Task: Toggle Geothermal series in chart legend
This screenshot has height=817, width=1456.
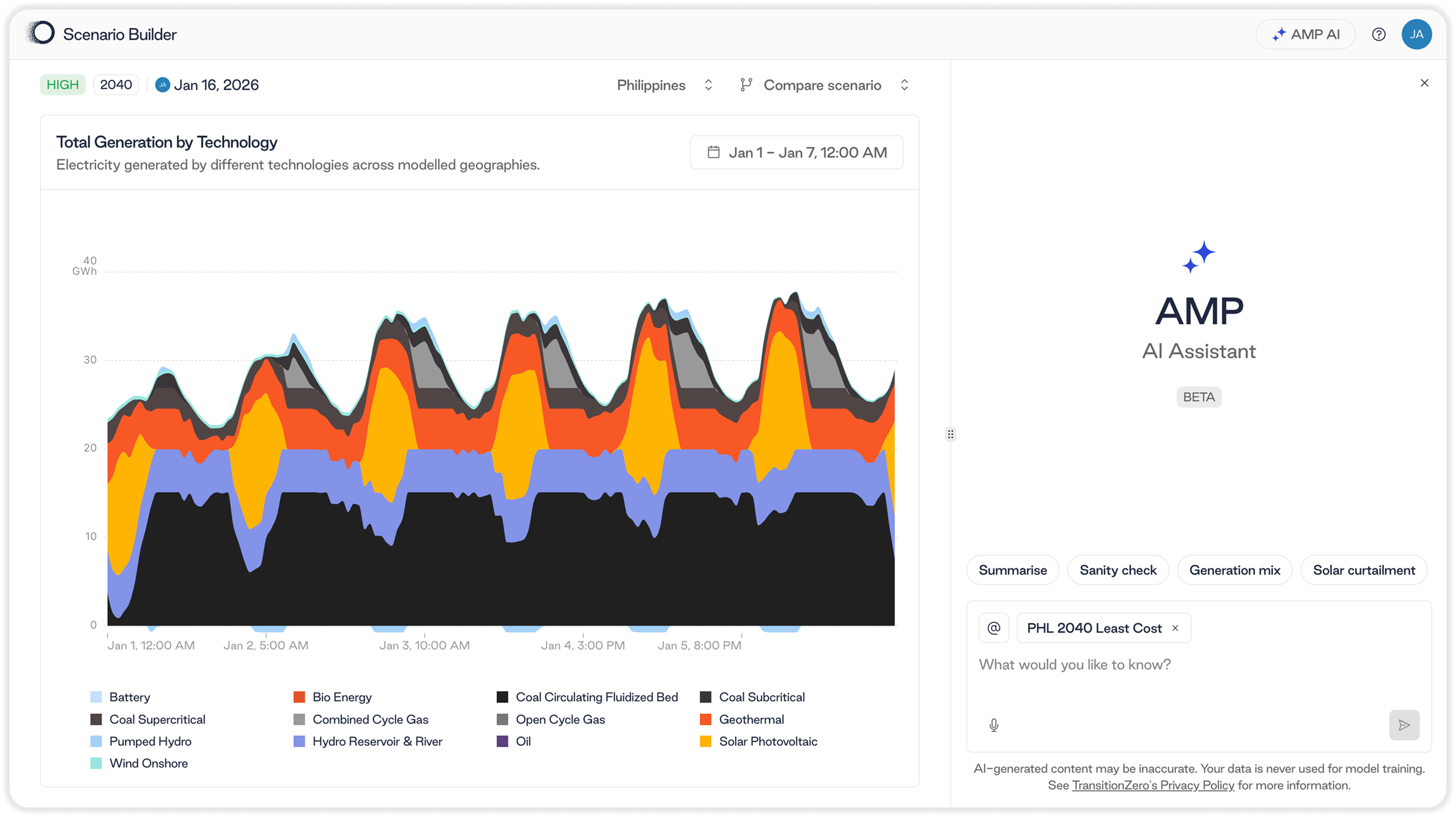Action: pyautogui.click(x=751, y=719)
